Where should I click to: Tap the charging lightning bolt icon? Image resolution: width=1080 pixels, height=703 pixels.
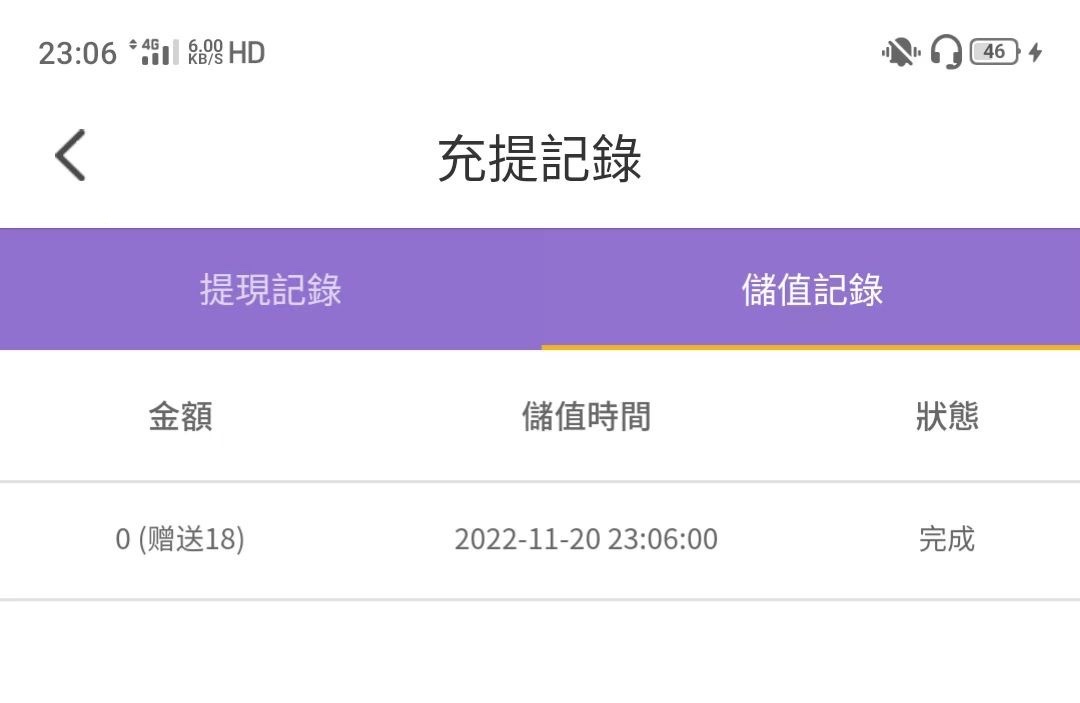tap(1035, 52)
